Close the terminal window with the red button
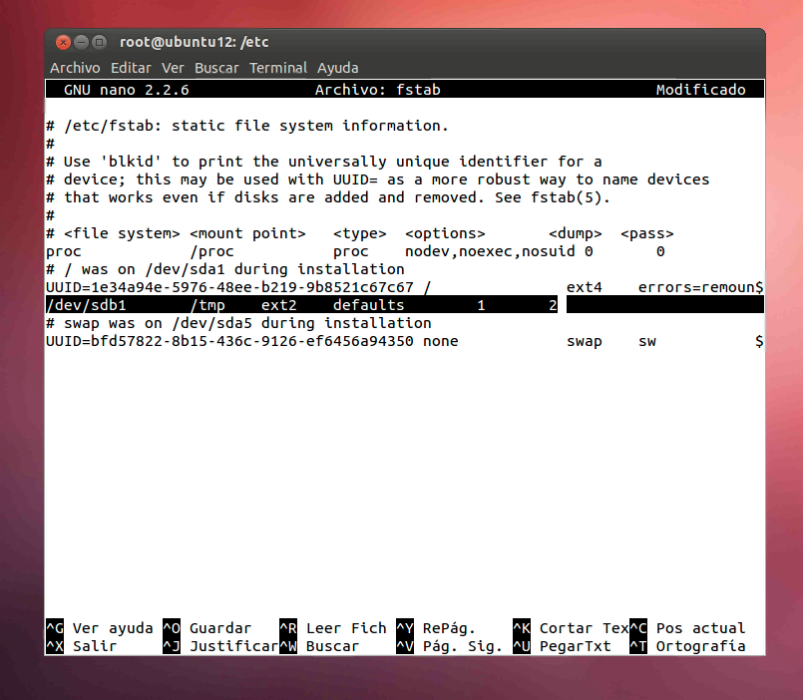Screen dimensions: 803x700 63,42
